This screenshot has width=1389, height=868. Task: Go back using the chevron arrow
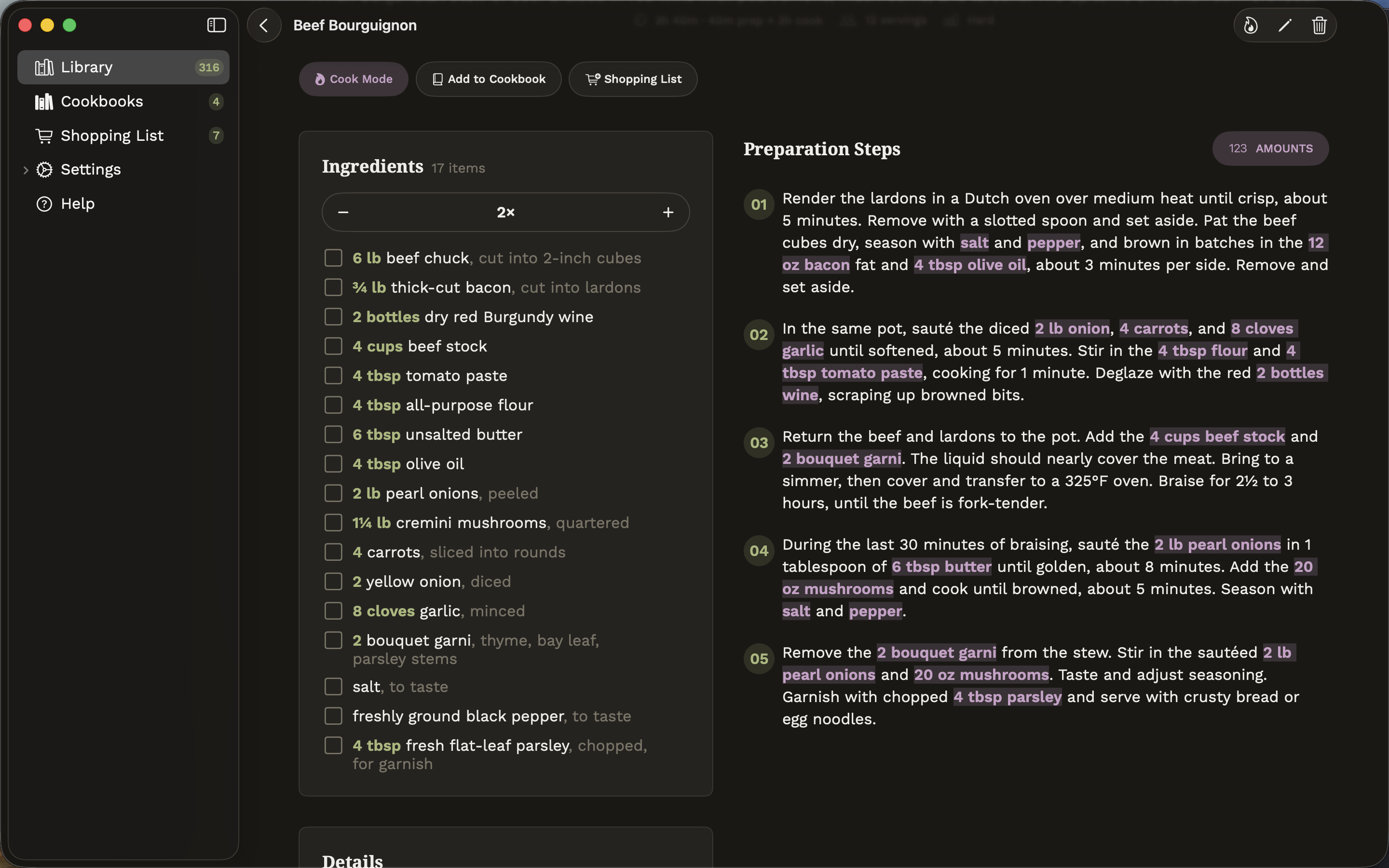[264, 25]
